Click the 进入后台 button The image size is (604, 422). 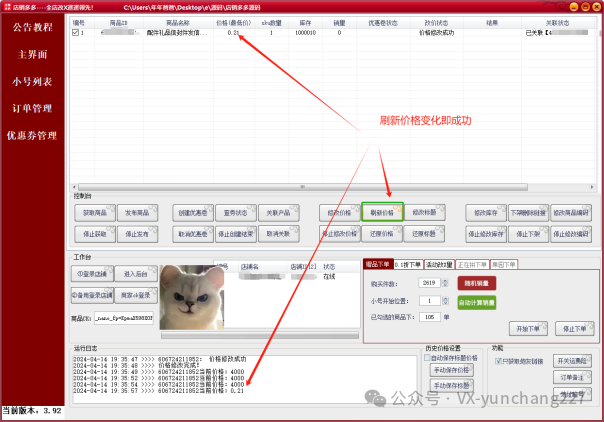[x=136, y=274]
